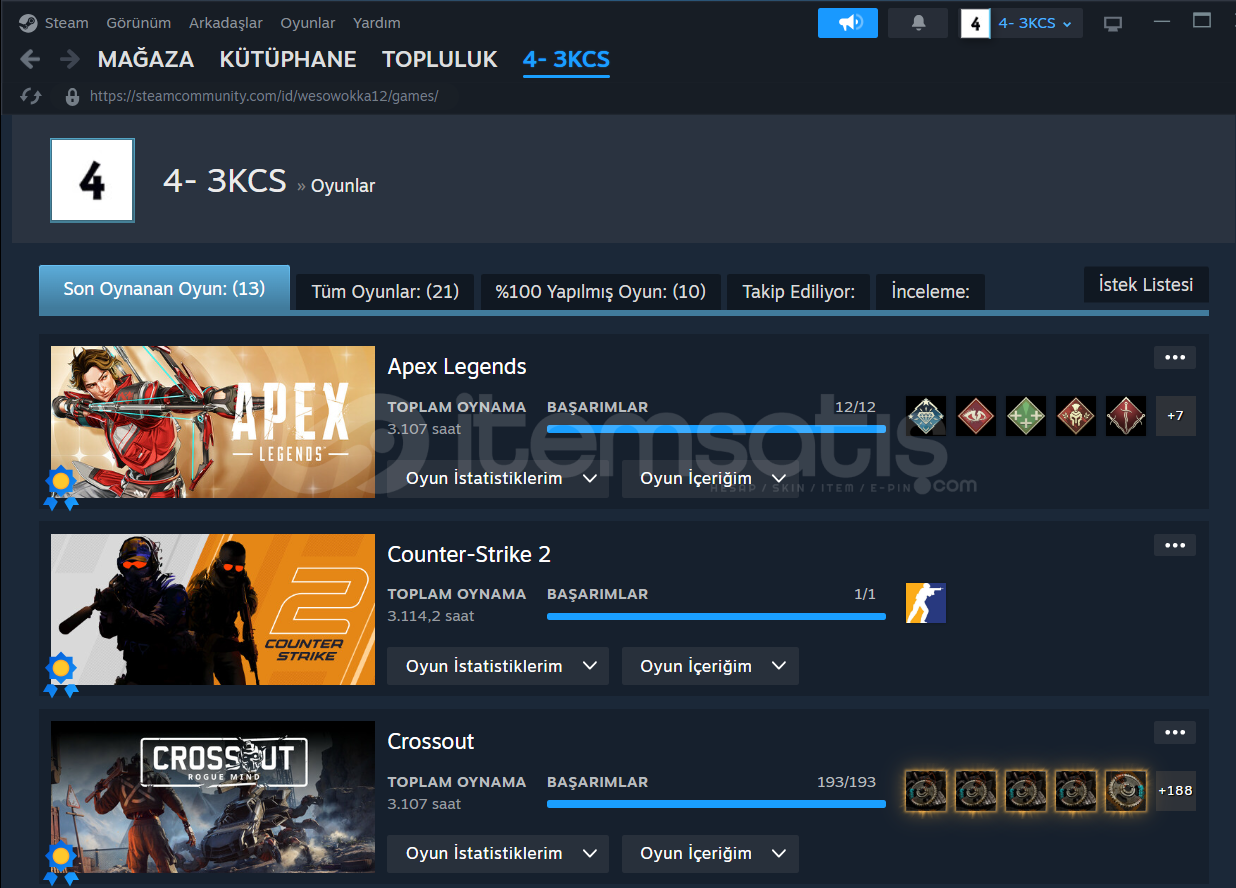This screenshot has height=888, width=1236.
Task: Expand Oyun İstatistiklerim for Crossout
Action: (498, 854)
